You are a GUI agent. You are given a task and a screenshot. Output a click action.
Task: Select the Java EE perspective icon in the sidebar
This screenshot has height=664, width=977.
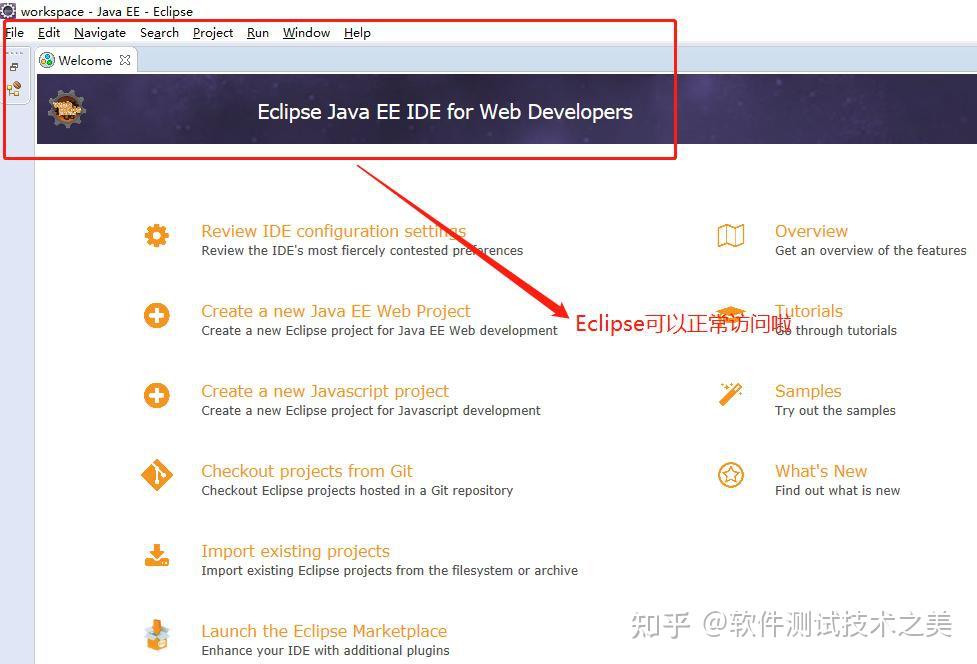pos(14,89)
